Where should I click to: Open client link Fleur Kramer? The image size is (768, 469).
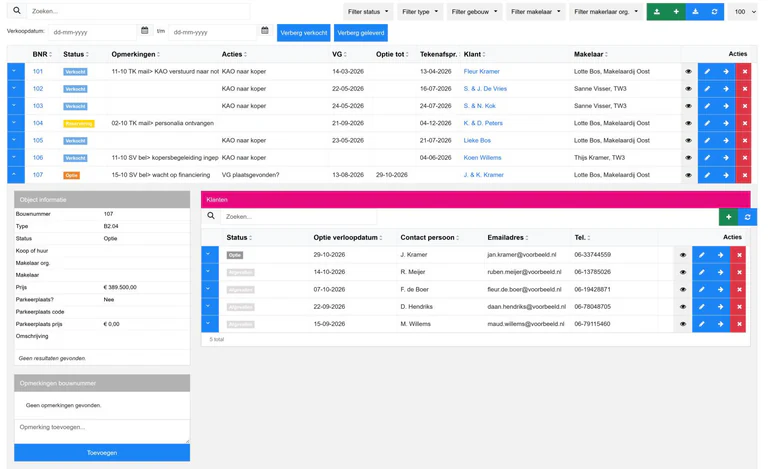[481, 71]
